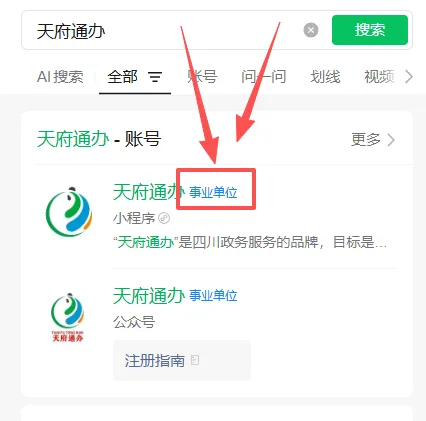Click the mini program link icon beside 小程序
Viewport: 426px width, 421px height.
164,218
